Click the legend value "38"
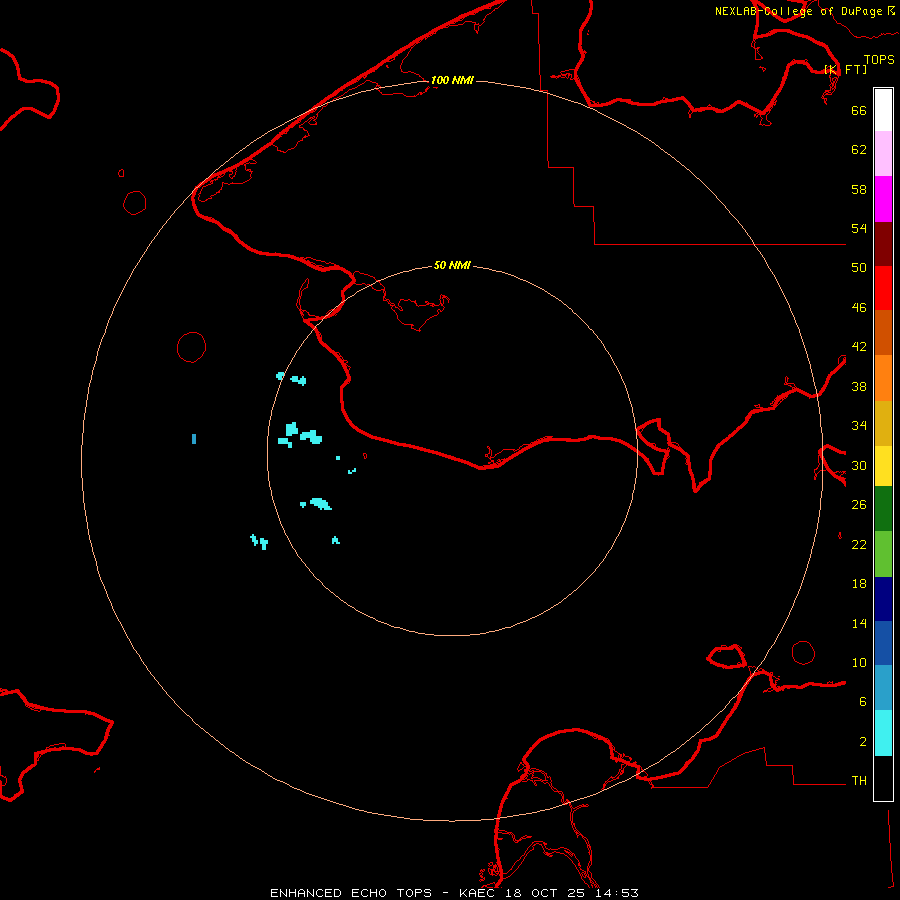The height and width of the screenshot is (900, 900). pos(859,386)
